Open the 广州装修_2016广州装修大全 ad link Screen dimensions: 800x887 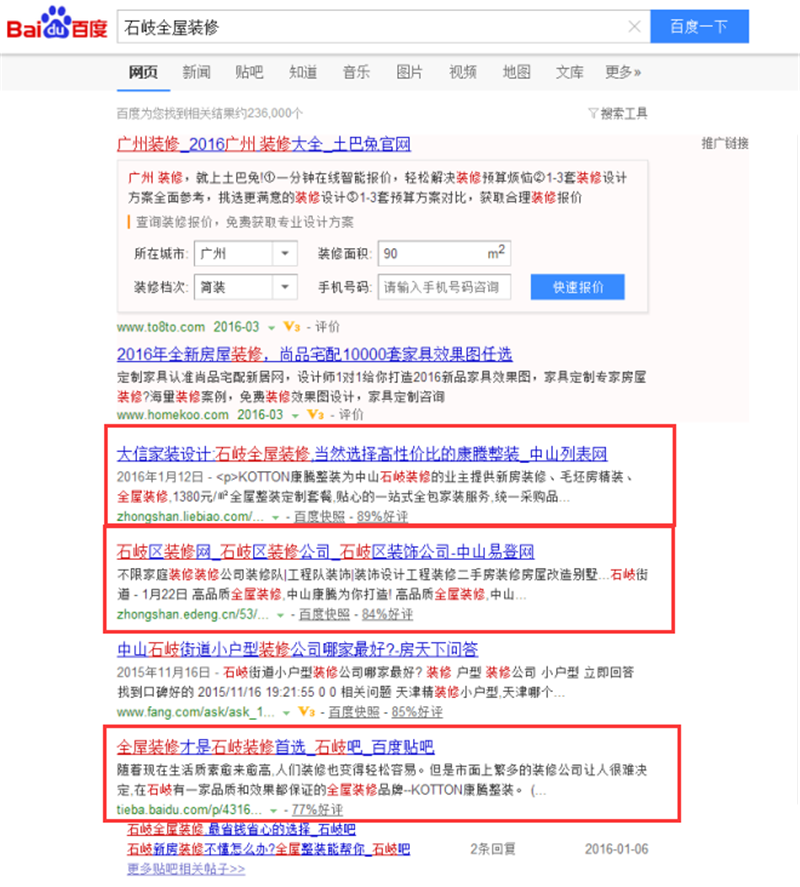click(x=264, y=144)
